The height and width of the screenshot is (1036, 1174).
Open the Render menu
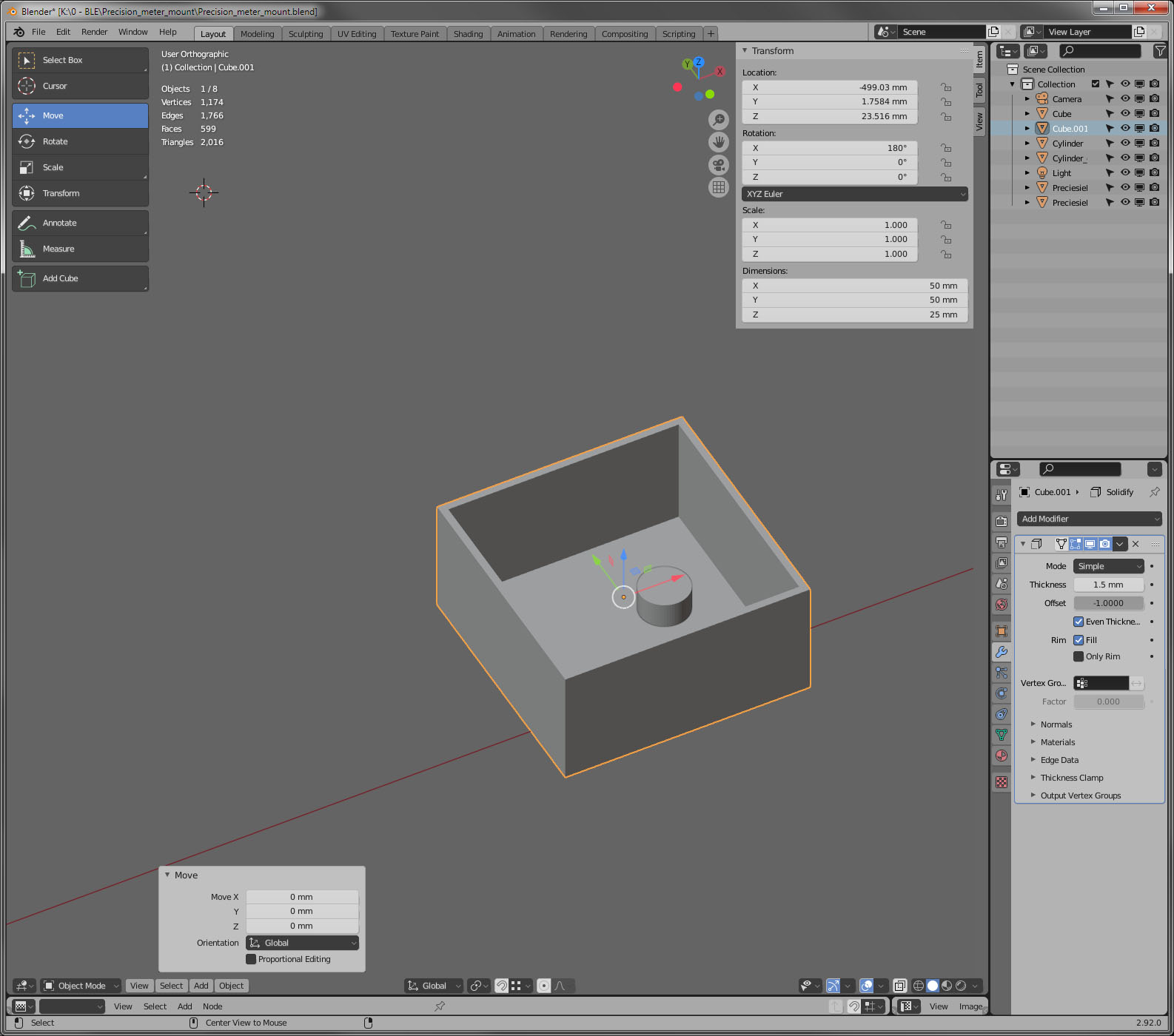click(x=94, y=32)
